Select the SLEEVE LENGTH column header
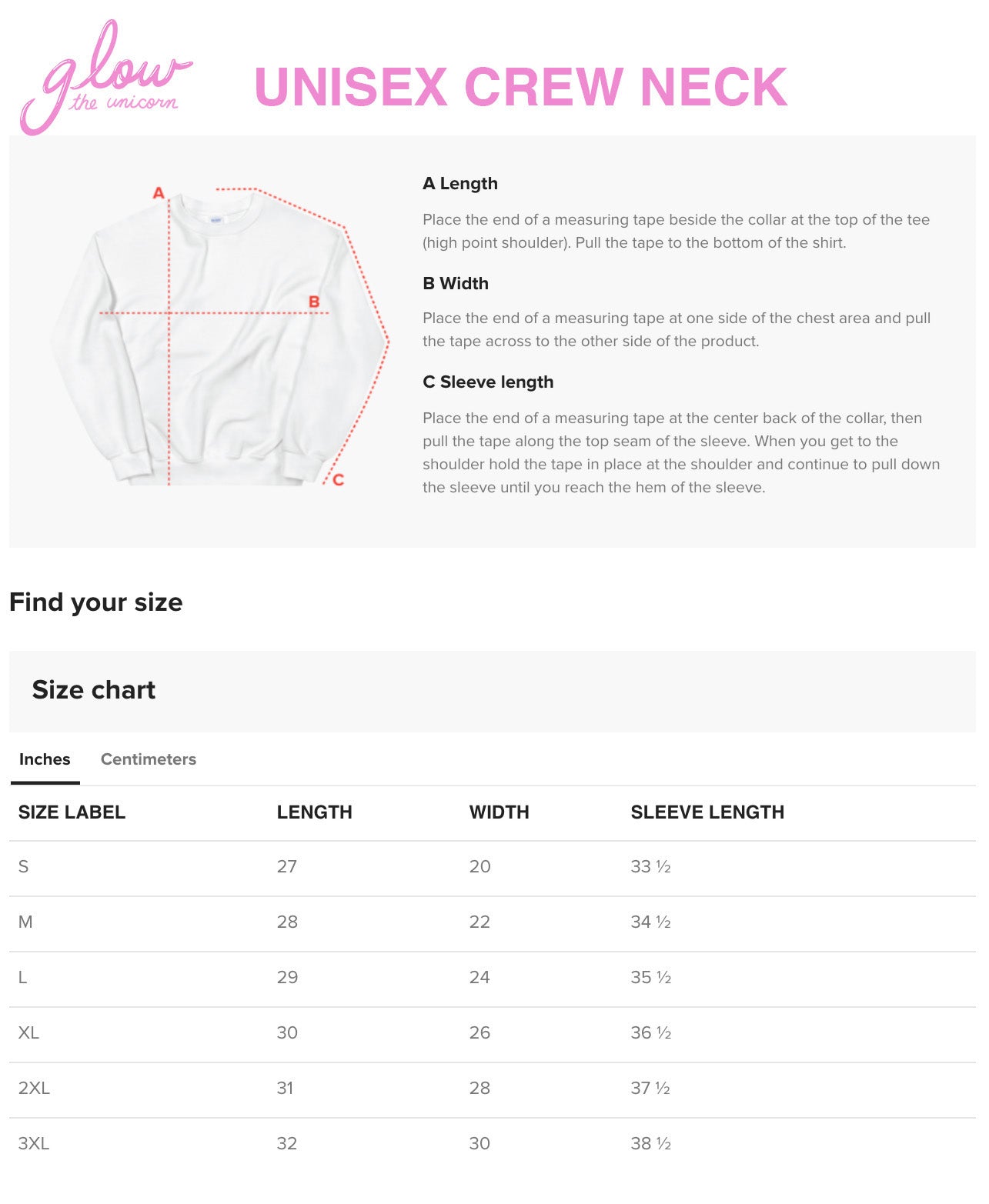 click(x=707, y=812)
